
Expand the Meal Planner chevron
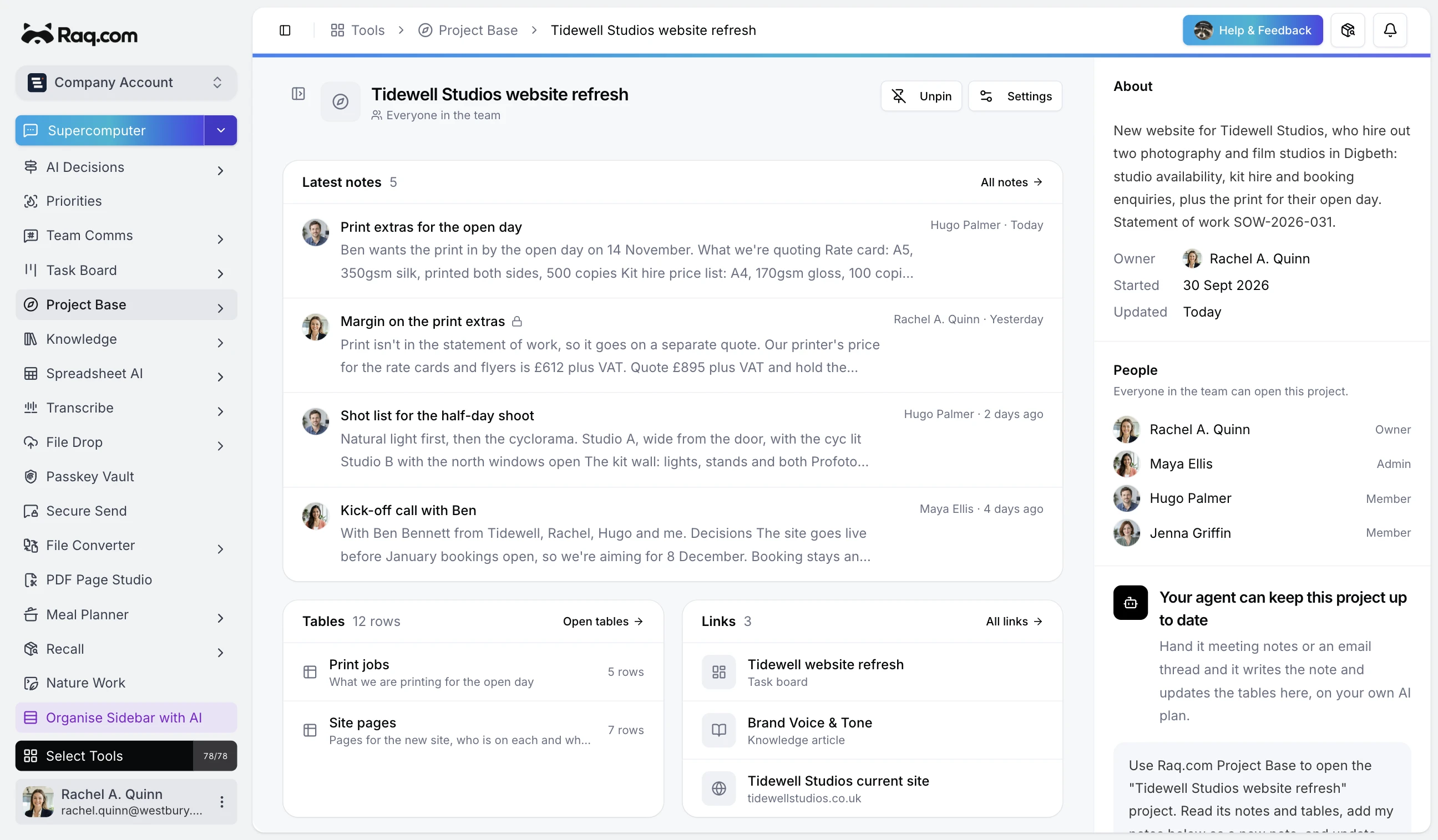click(220, 618)
